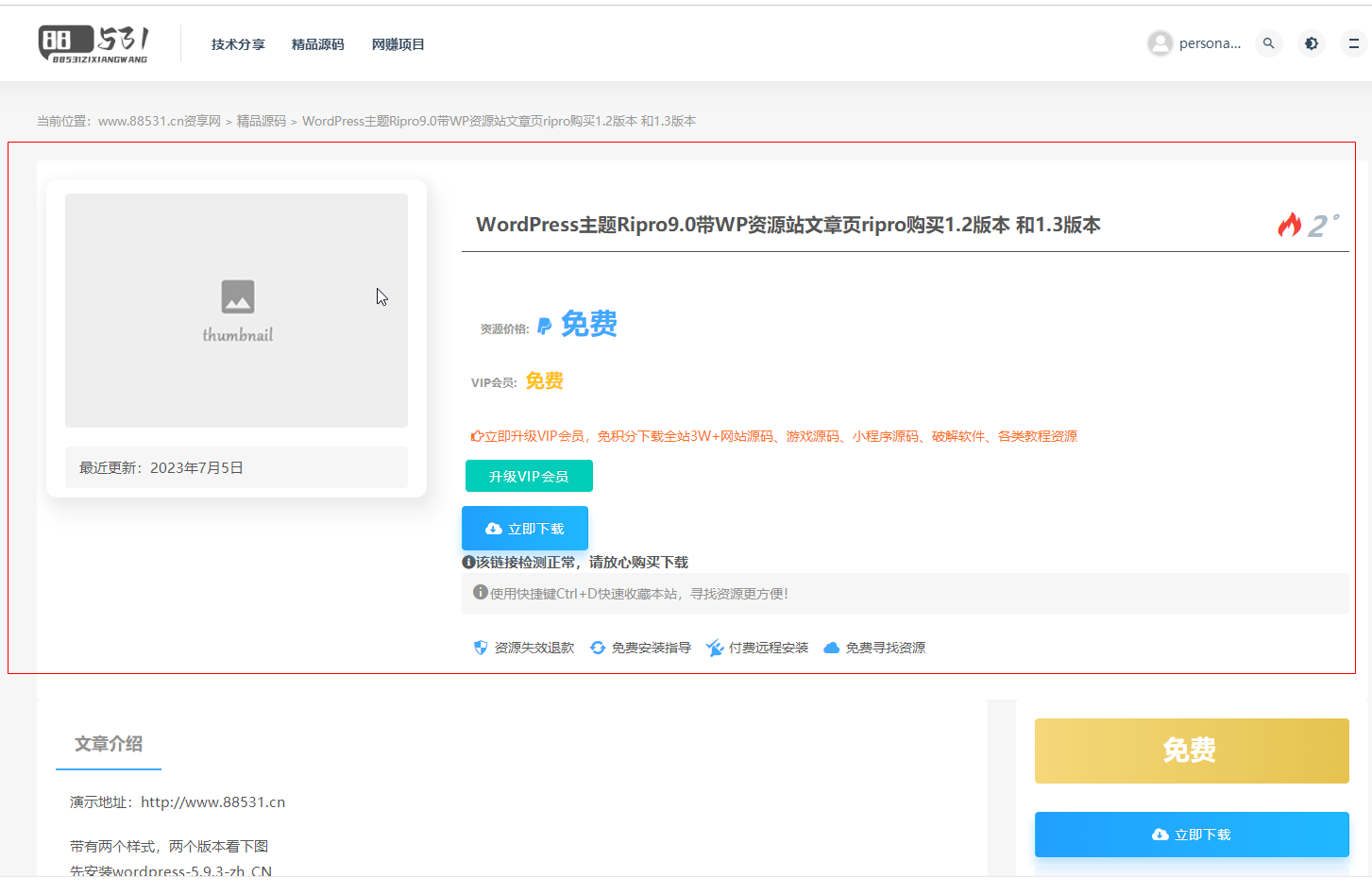Click the demo address http://www.88531.cn
This screenshot has height=894, width=1372.
tap(213, 802)
